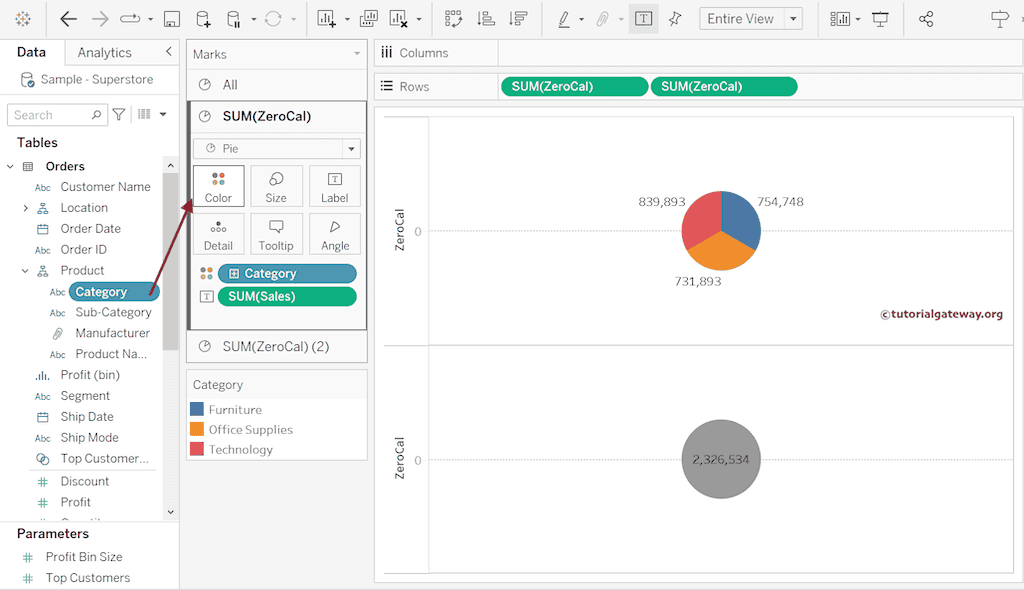Click the filter icon beside Search
The width and height of the screenshot is (1024, 590).
[119, 115]
